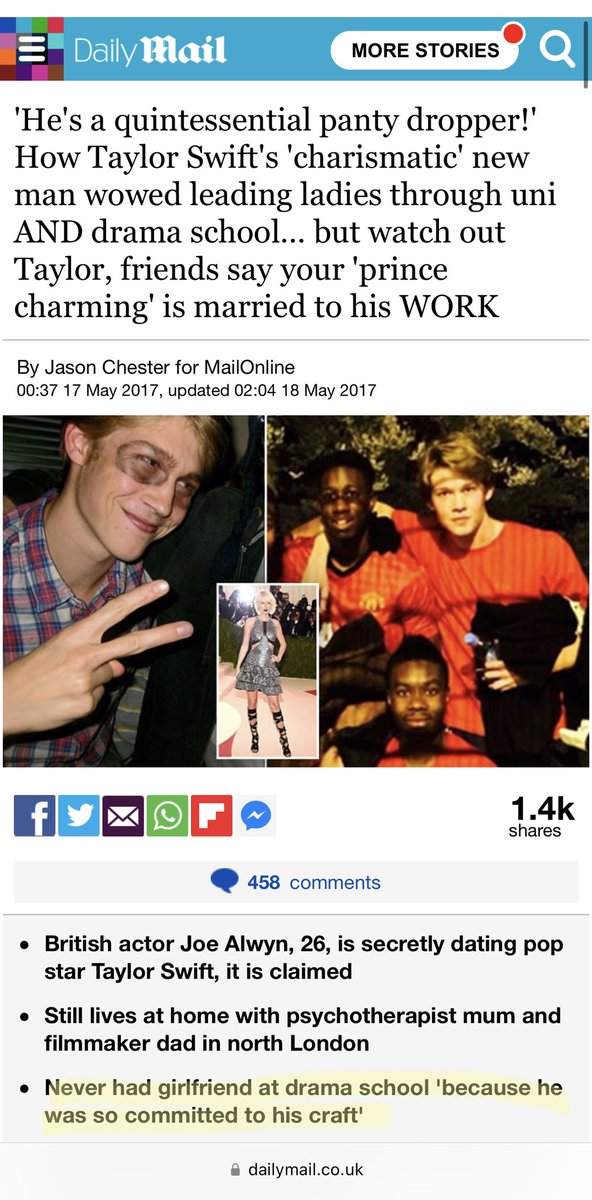The height and width of the screenshot is (1200, 592).
Task: Share article via Messenger icon
Action: pos(256,816)
